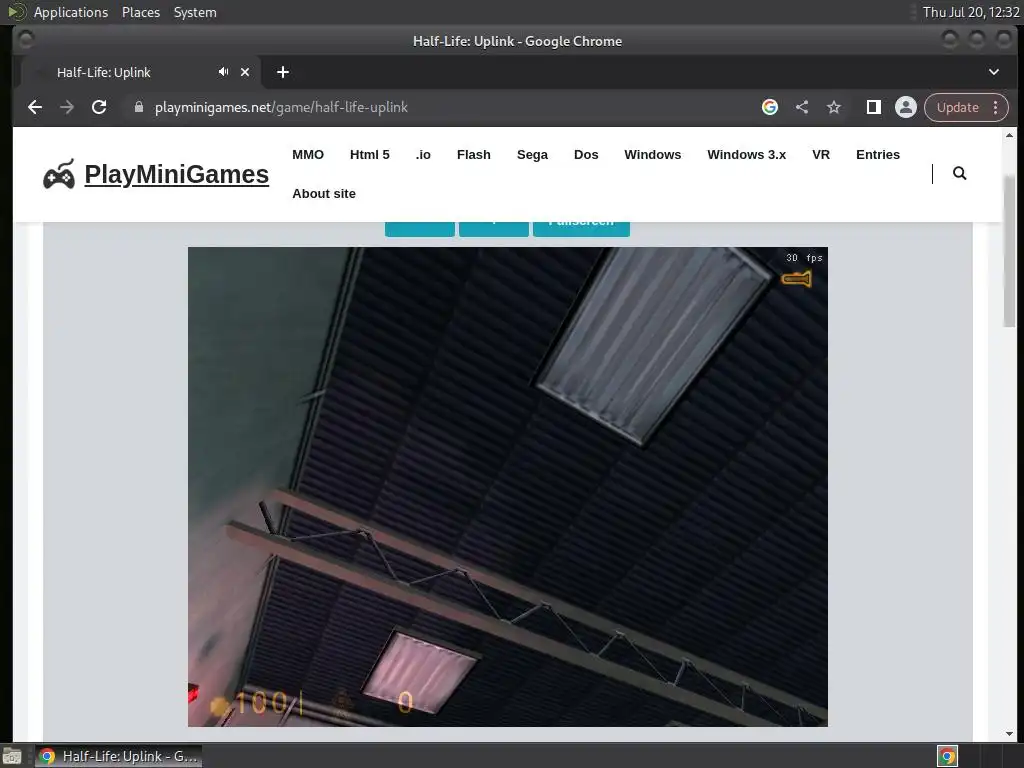Open Google account sign-in icon
The width and height of the screenshot is (1024, 768).
[x=770, y=107]
